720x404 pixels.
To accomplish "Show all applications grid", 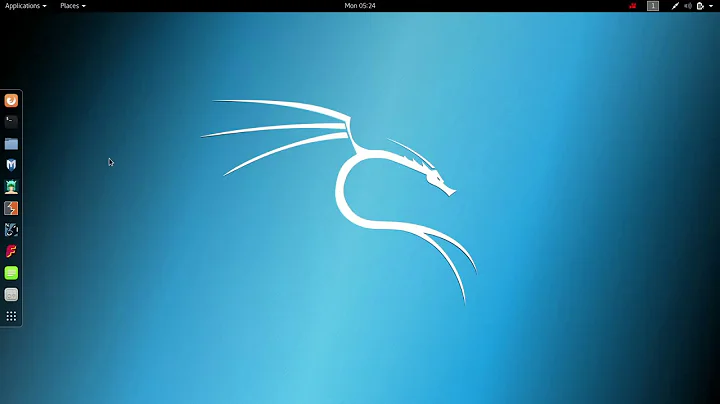I will click(x=11, y=316).
